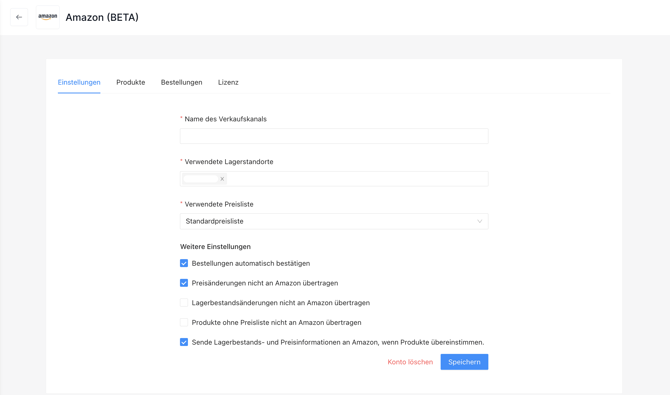Screen dimensions: 670x395
Task: Toggle Preisänderungen nicht an Amazon übertragen
Action: (x=184, y=283)
